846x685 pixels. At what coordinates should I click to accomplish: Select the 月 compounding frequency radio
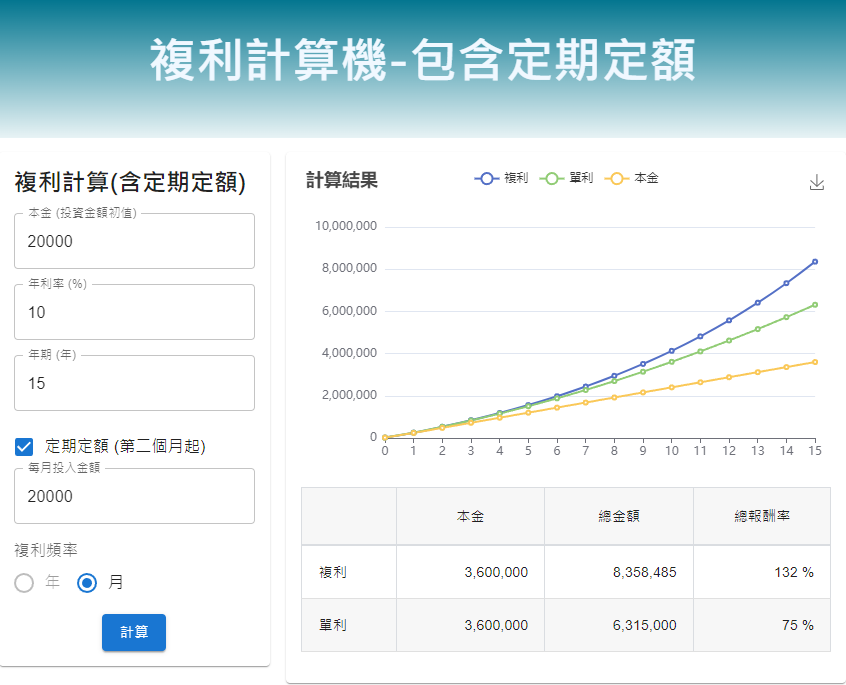click(x=88, y=582)
